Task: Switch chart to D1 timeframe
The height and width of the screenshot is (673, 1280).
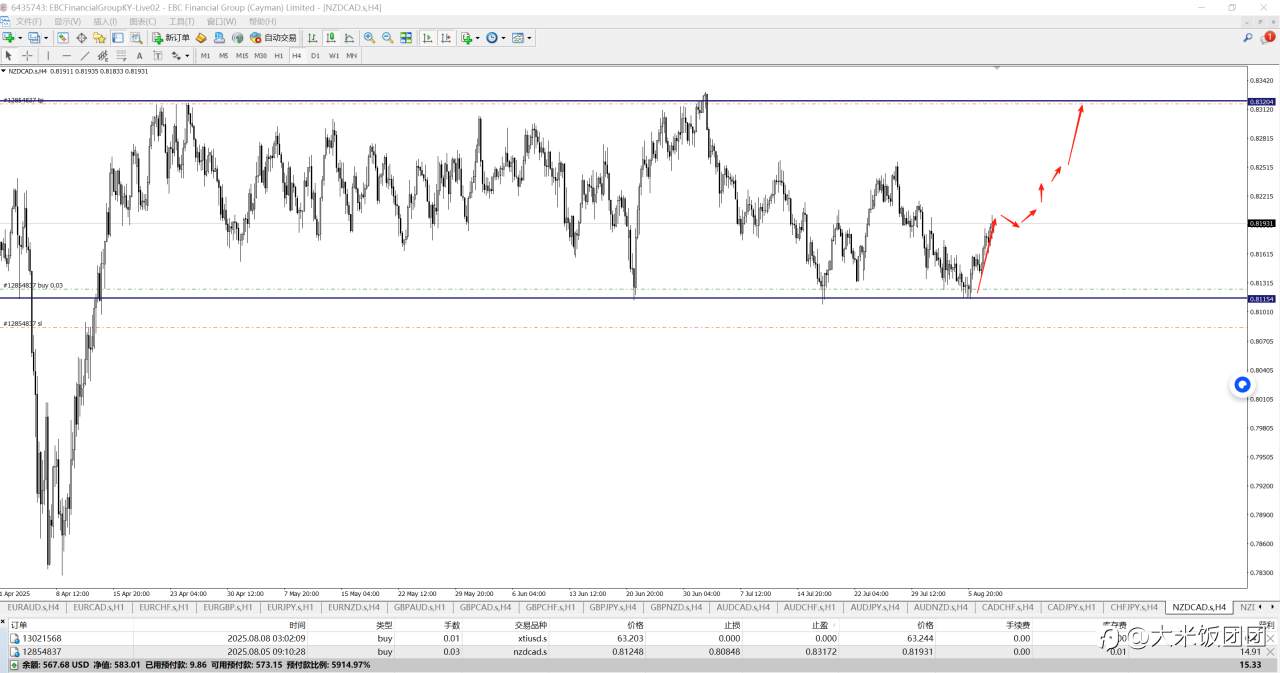Action: tap(315, 56)
